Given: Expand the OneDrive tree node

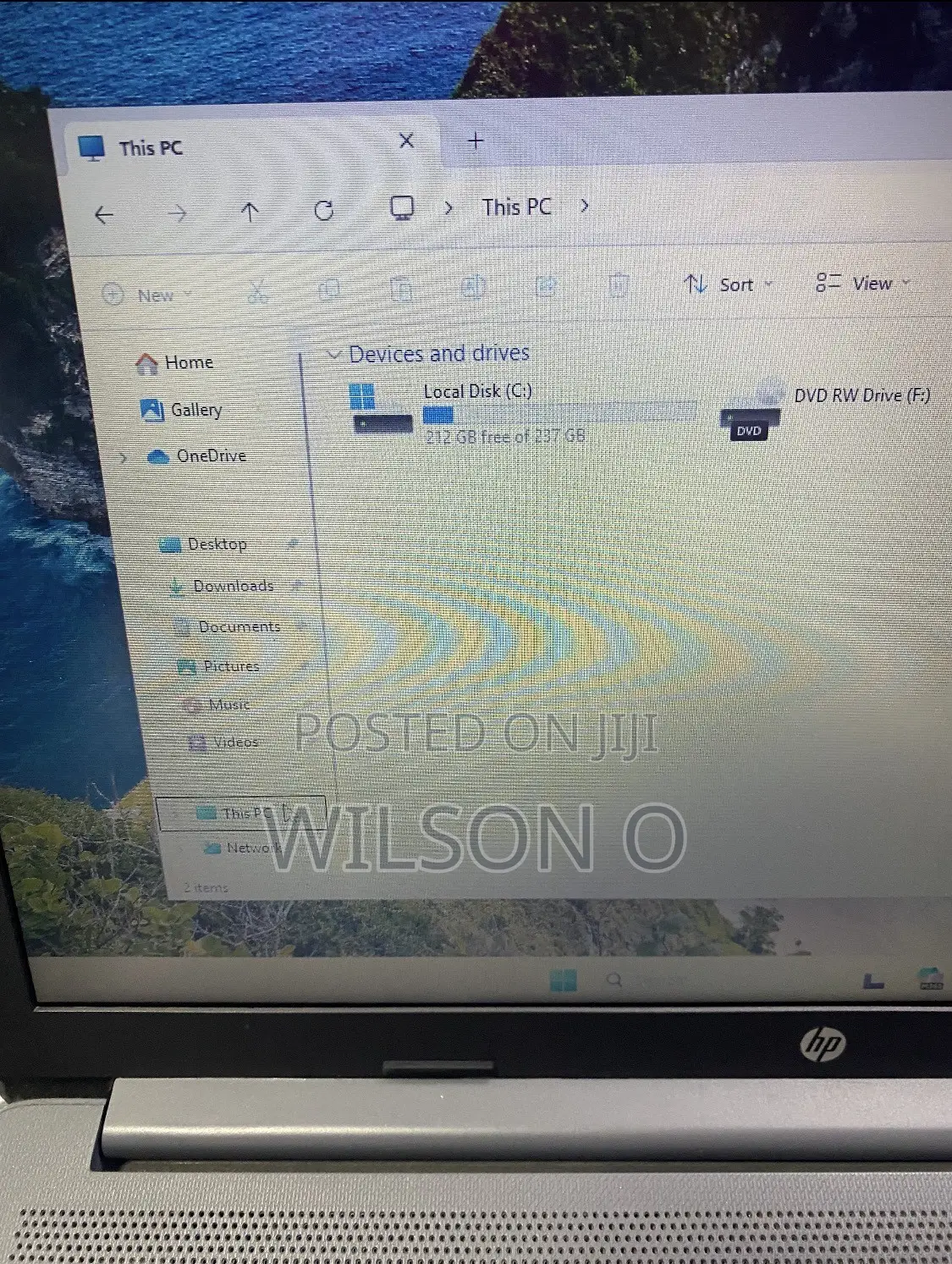Looking at the screenshot, I should point(124,458).
